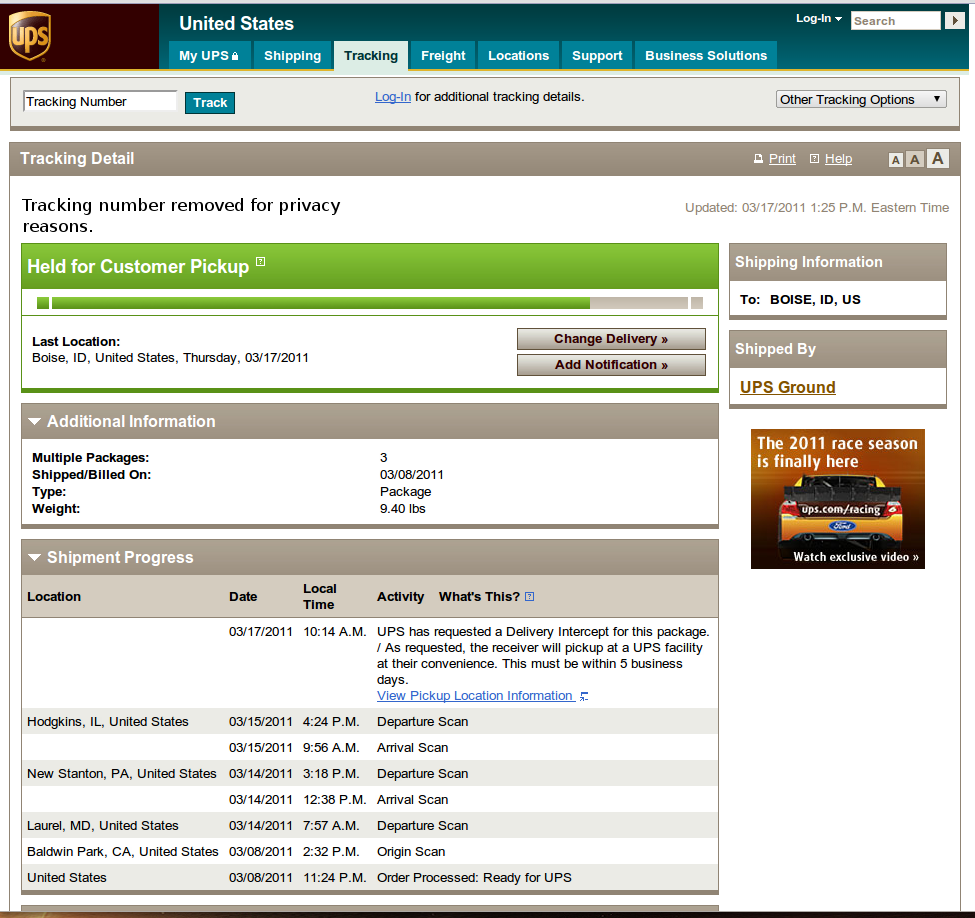Click the BOISE, ID, US destination text
Viewport: 975px width, 918px height.
pos(815,300)
